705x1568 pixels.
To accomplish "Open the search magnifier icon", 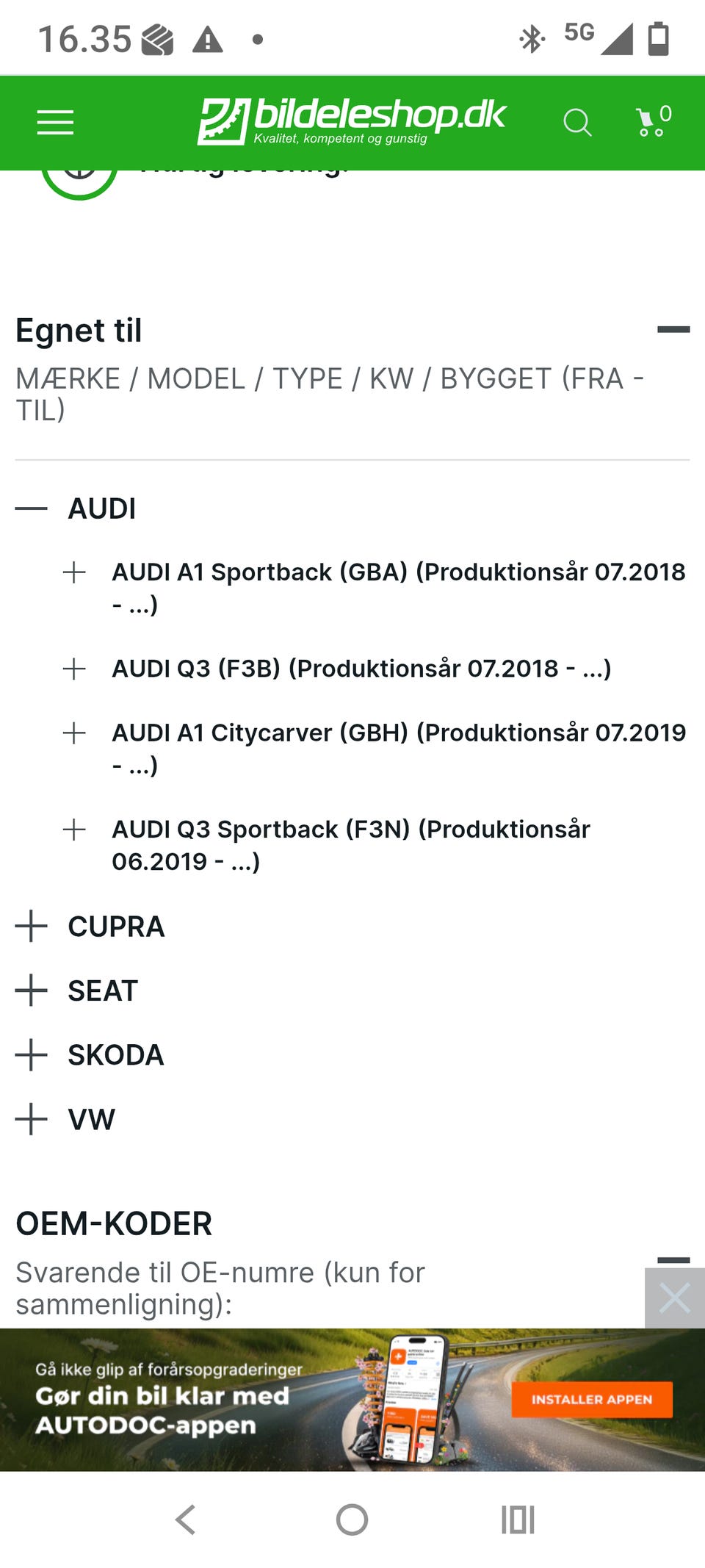I will tap(577, 123).
